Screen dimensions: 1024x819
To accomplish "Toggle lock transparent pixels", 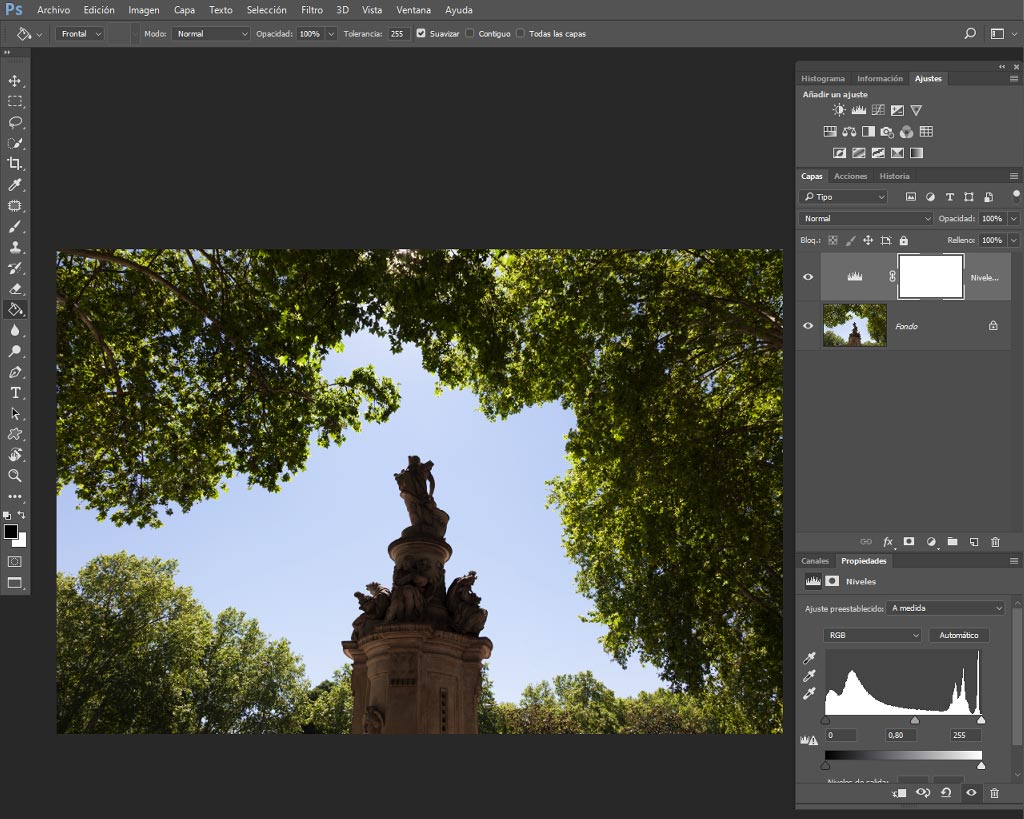I will [833, 240].
